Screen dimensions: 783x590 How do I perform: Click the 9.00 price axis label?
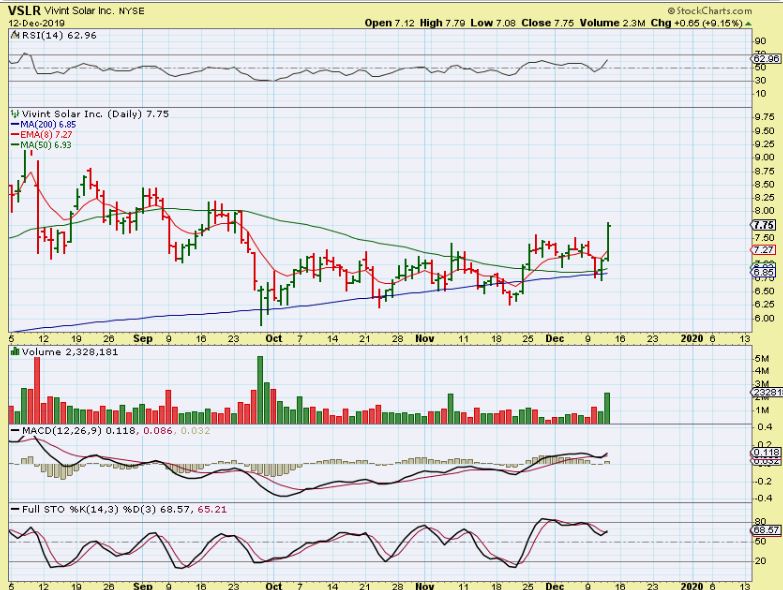coord(765,157)
